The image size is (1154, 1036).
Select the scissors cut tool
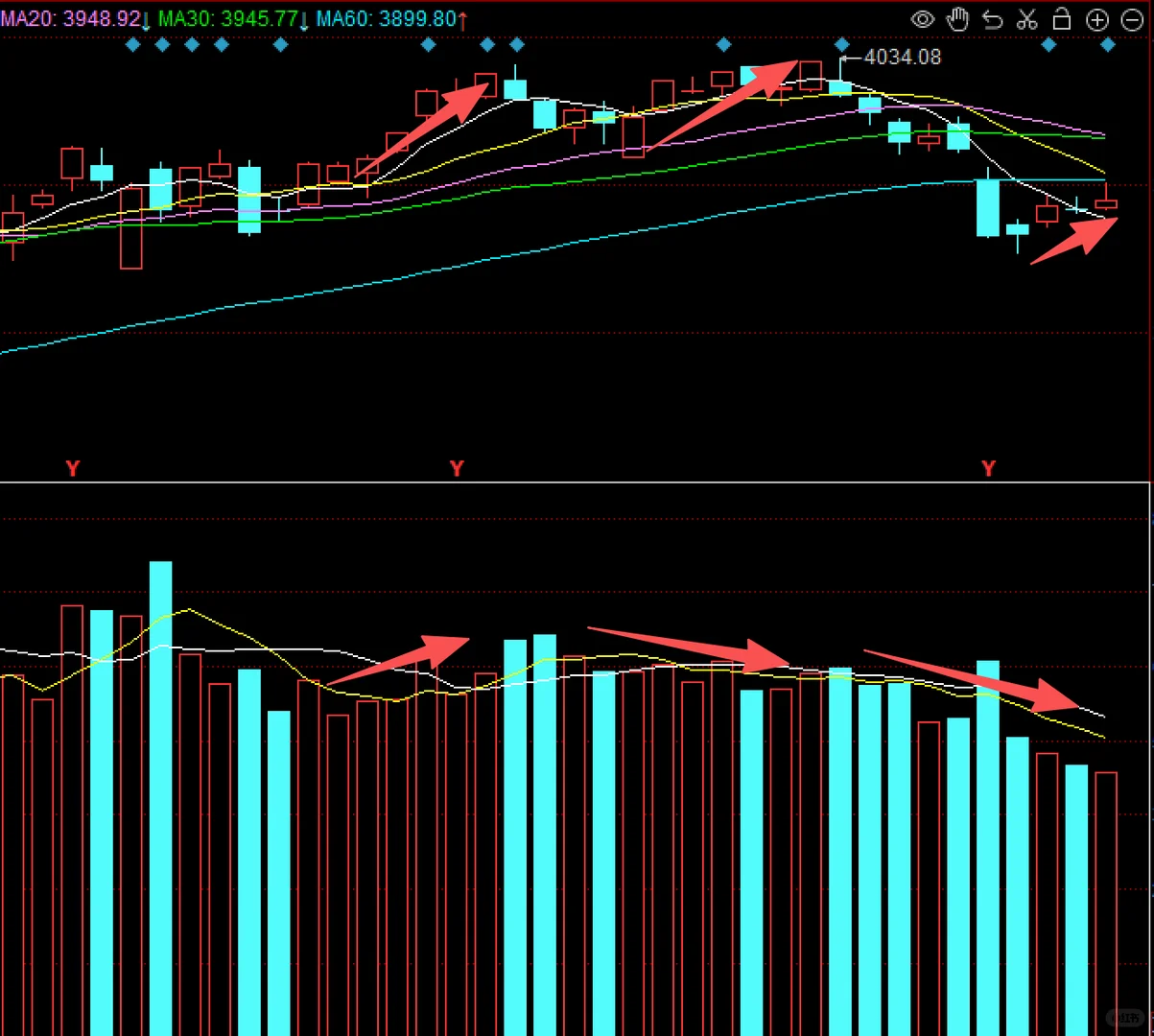tap(1027, 19)
